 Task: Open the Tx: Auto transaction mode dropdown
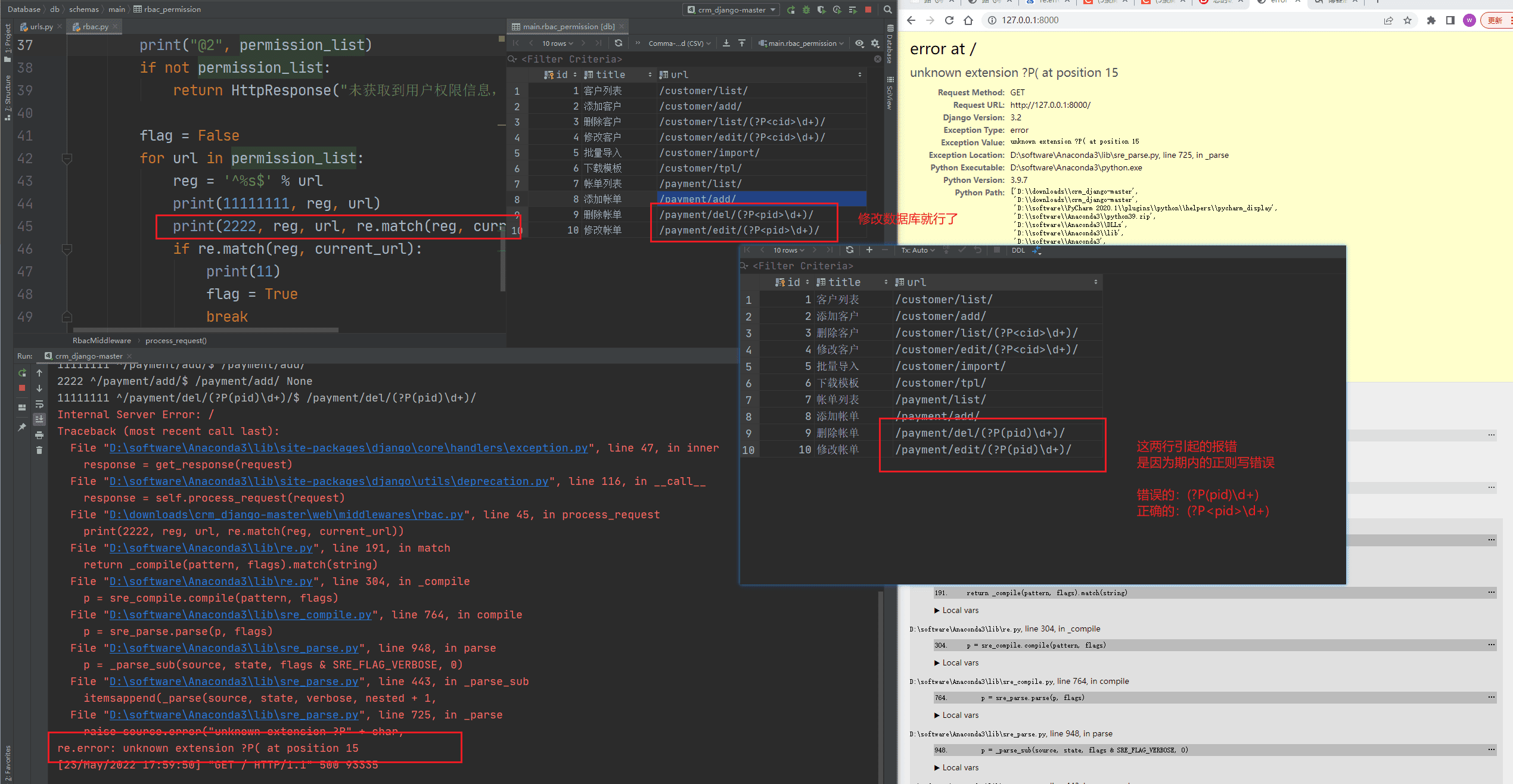coord(918,250)
